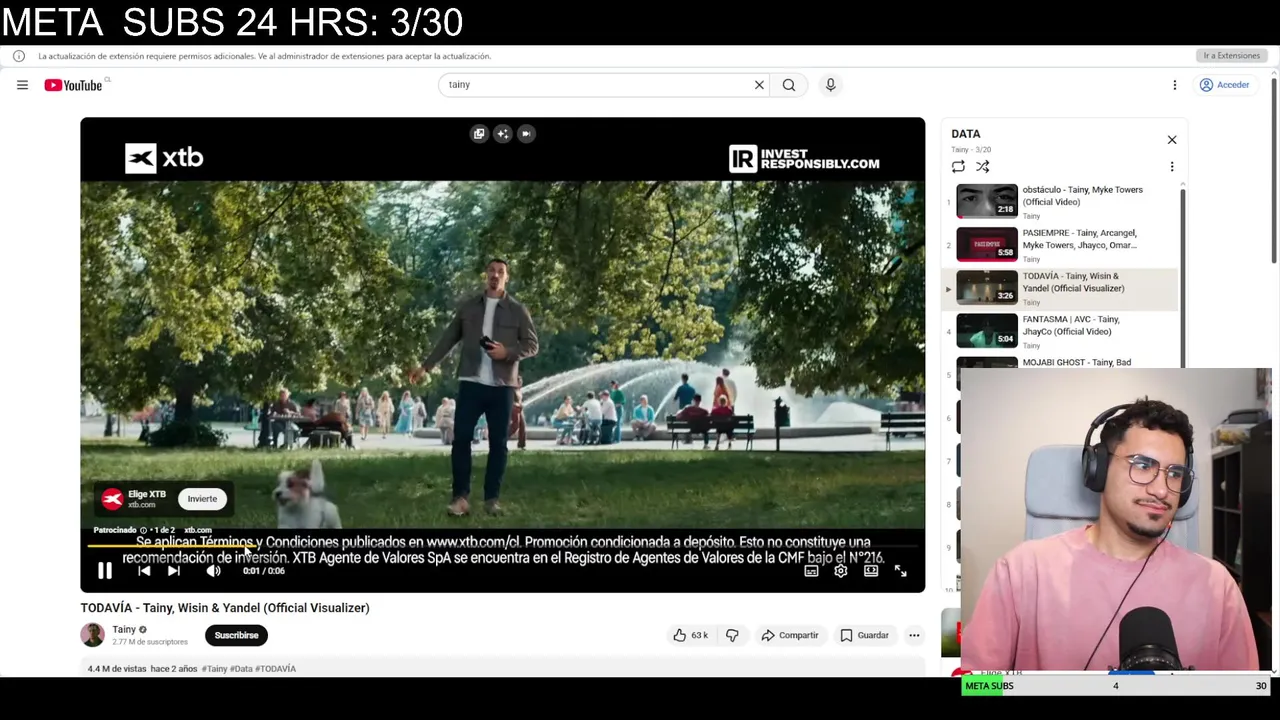Visit xtb.com link next to Patrocinado
Image resolution: width=1280 pixels, height=720 pixels.
point(198,530)
